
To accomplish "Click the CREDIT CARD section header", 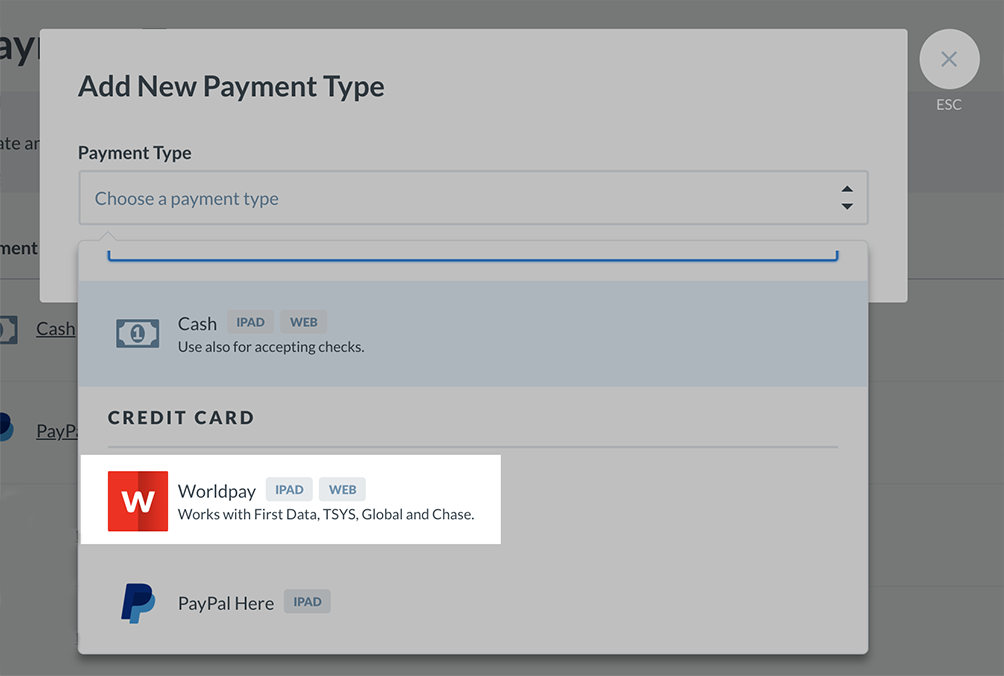I will pos(181,418).
